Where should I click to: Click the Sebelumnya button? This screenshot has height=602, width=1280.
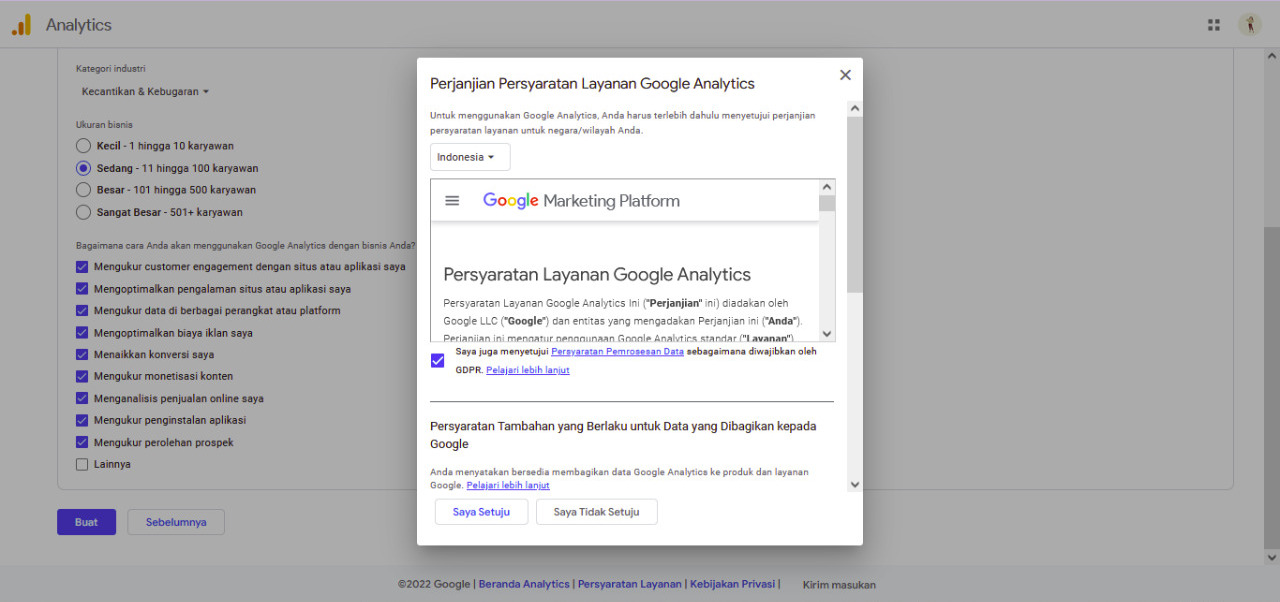click(x=176, y=522)
